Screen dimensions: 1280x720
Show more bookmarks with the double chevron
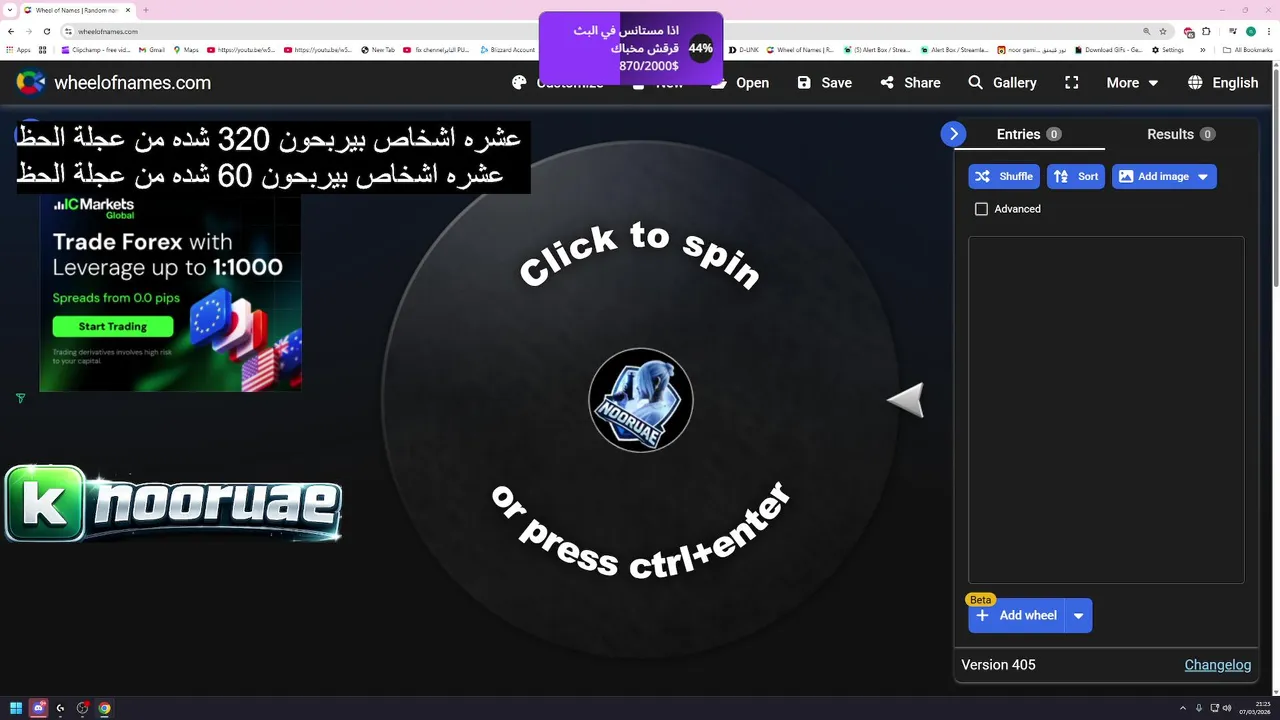pos(1205,49)
